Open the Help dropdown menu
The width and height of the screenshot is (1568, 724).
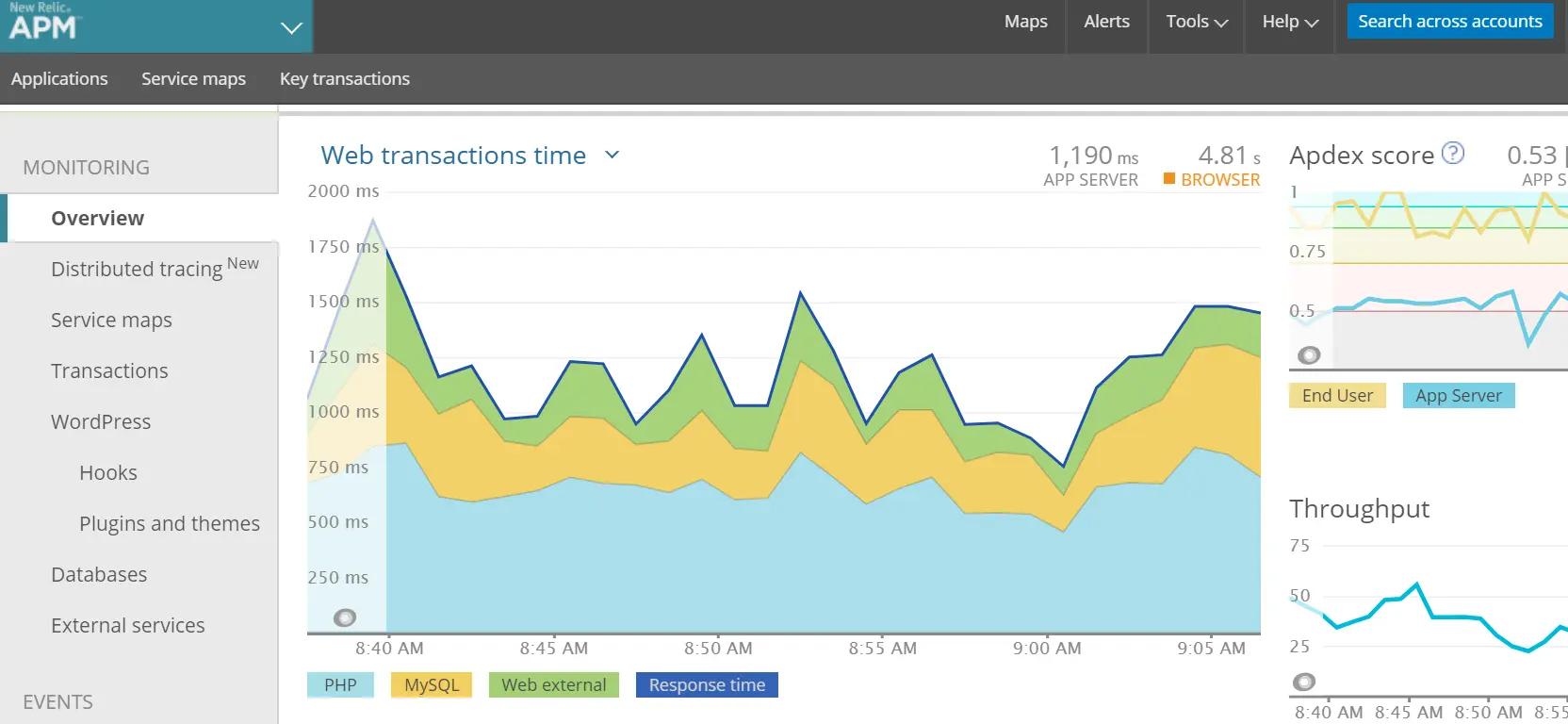coord(1290,22)
